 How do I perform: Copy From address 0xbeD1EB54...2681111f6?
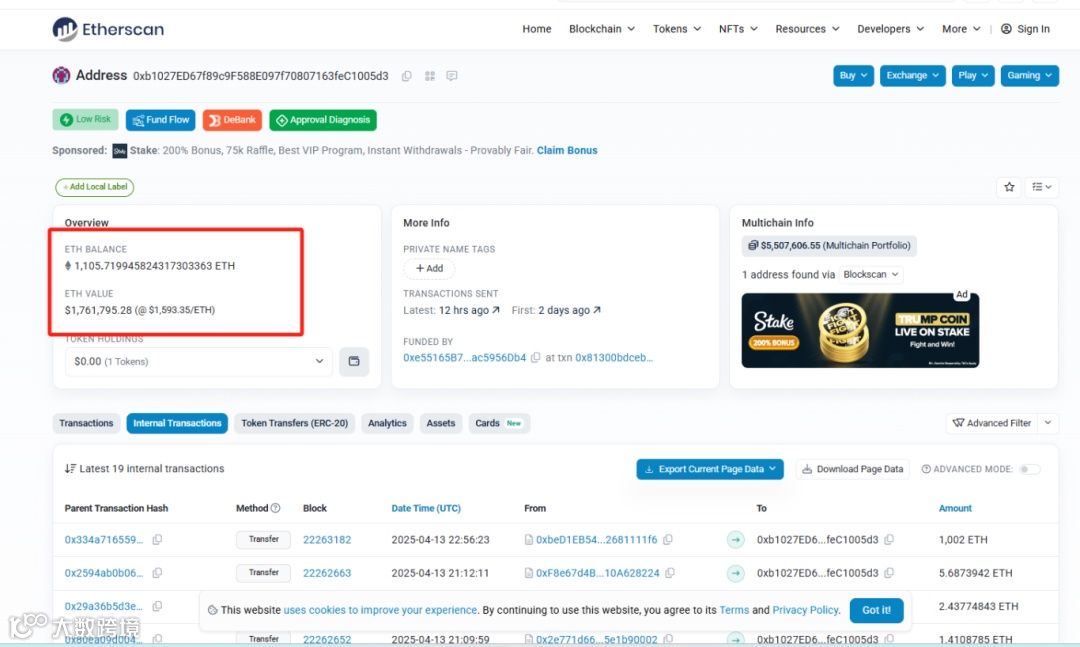(667, 540)
